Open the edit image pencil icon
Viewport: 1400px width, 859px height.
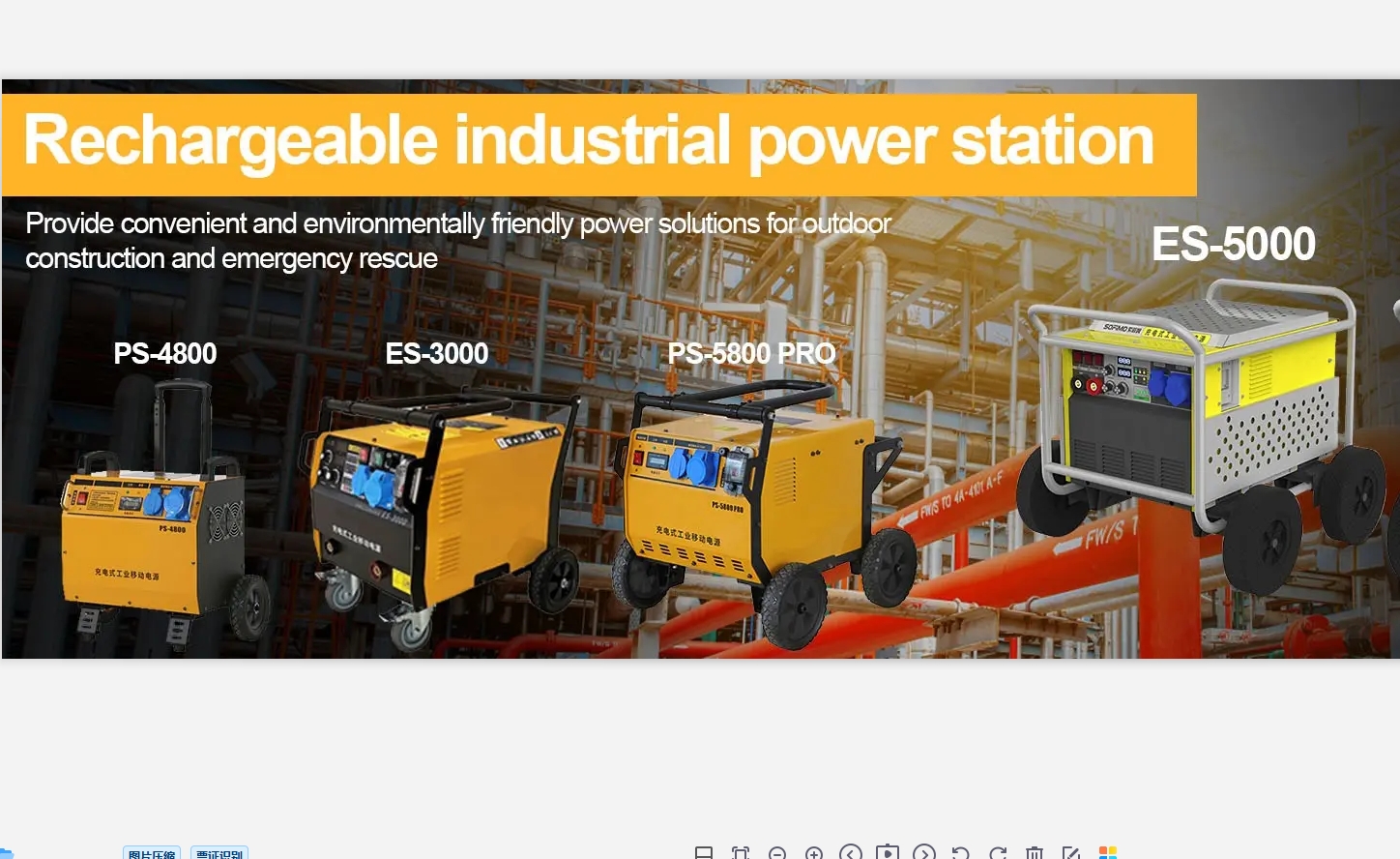click(x=1071, y=853)
